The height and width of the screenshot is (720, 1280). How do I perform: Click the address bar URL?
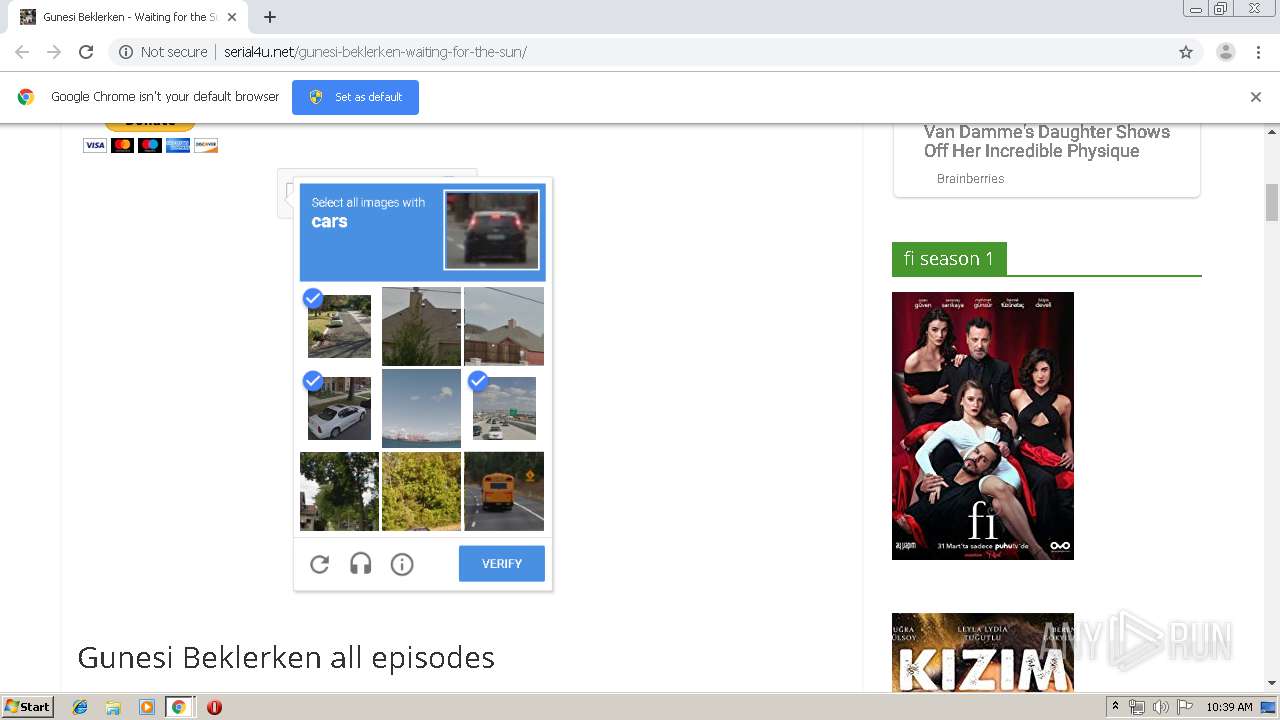pyautogui.click(x=375, y=52)
